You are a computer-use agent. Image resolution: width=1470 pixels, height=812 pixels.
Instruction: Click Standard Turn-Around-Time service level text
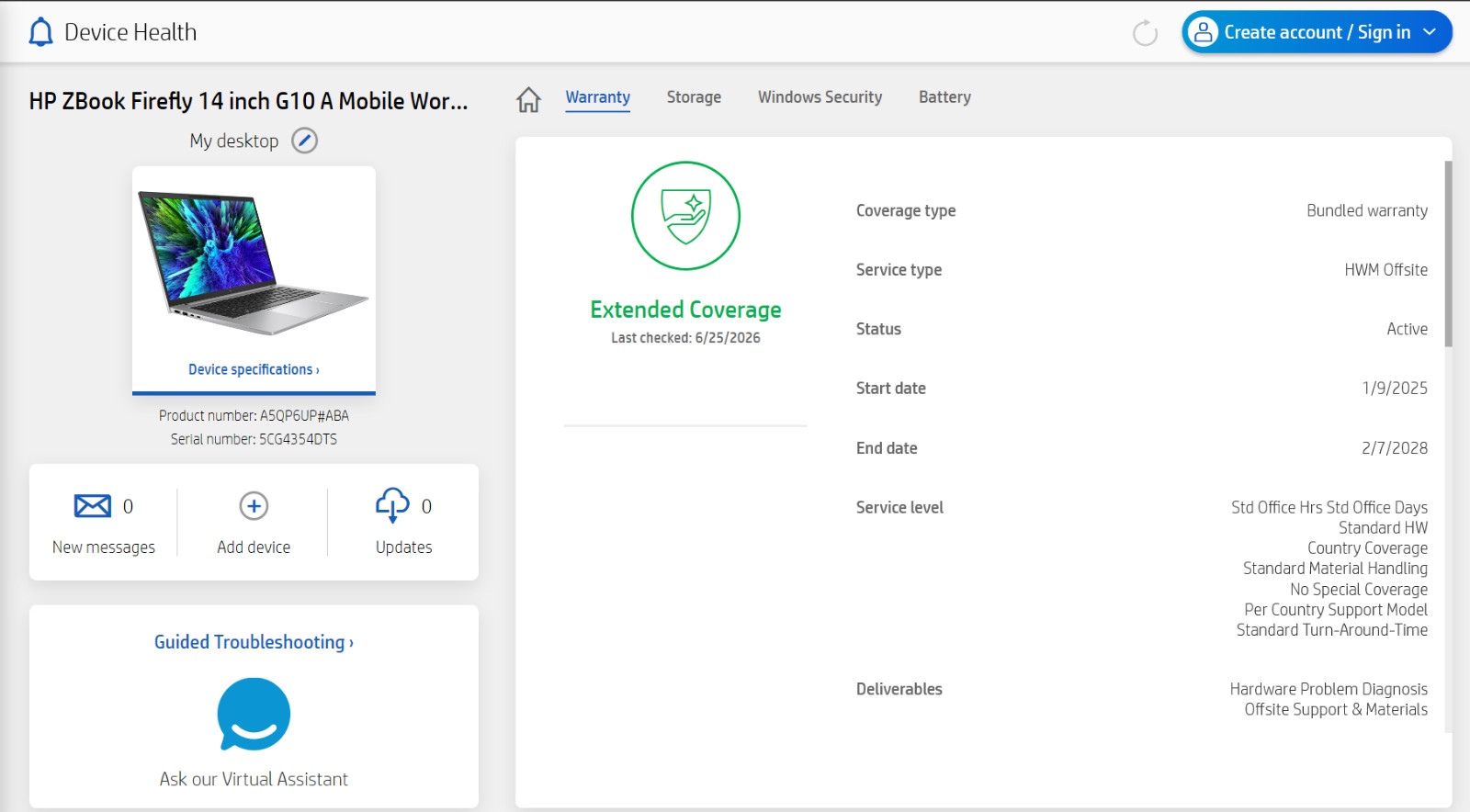1332,630
